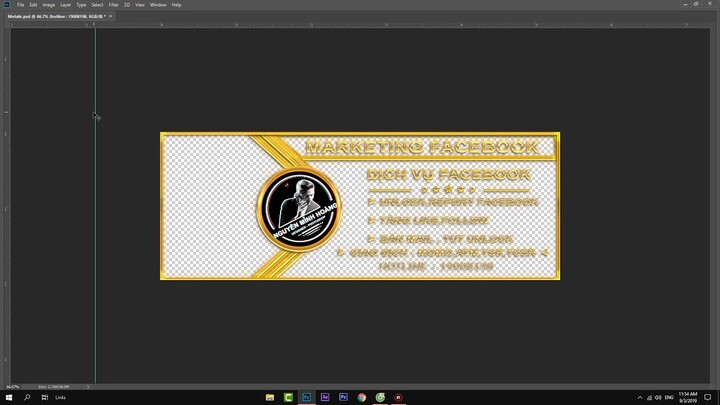Open the Select menu
The width and height of the screenshot is (720, 405).
[x=97, y=5]
